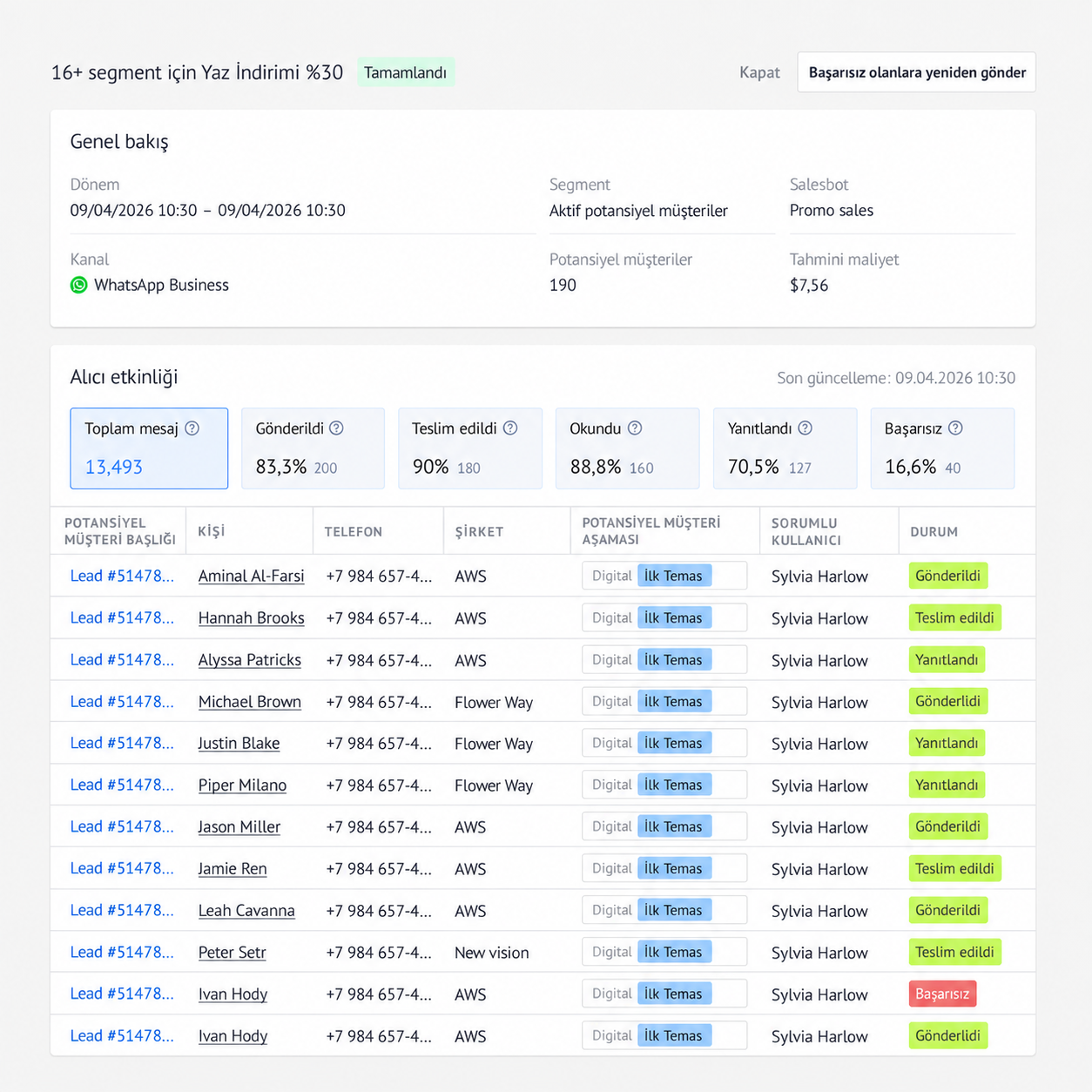Open Piper Milano contact link
The width and height of the screenshot is (1092, 1092).
[x=243, y=785]
